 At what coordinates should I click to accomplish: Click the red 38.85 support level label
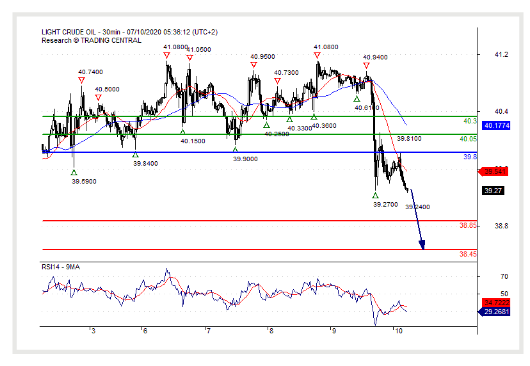tap(468, 225)
